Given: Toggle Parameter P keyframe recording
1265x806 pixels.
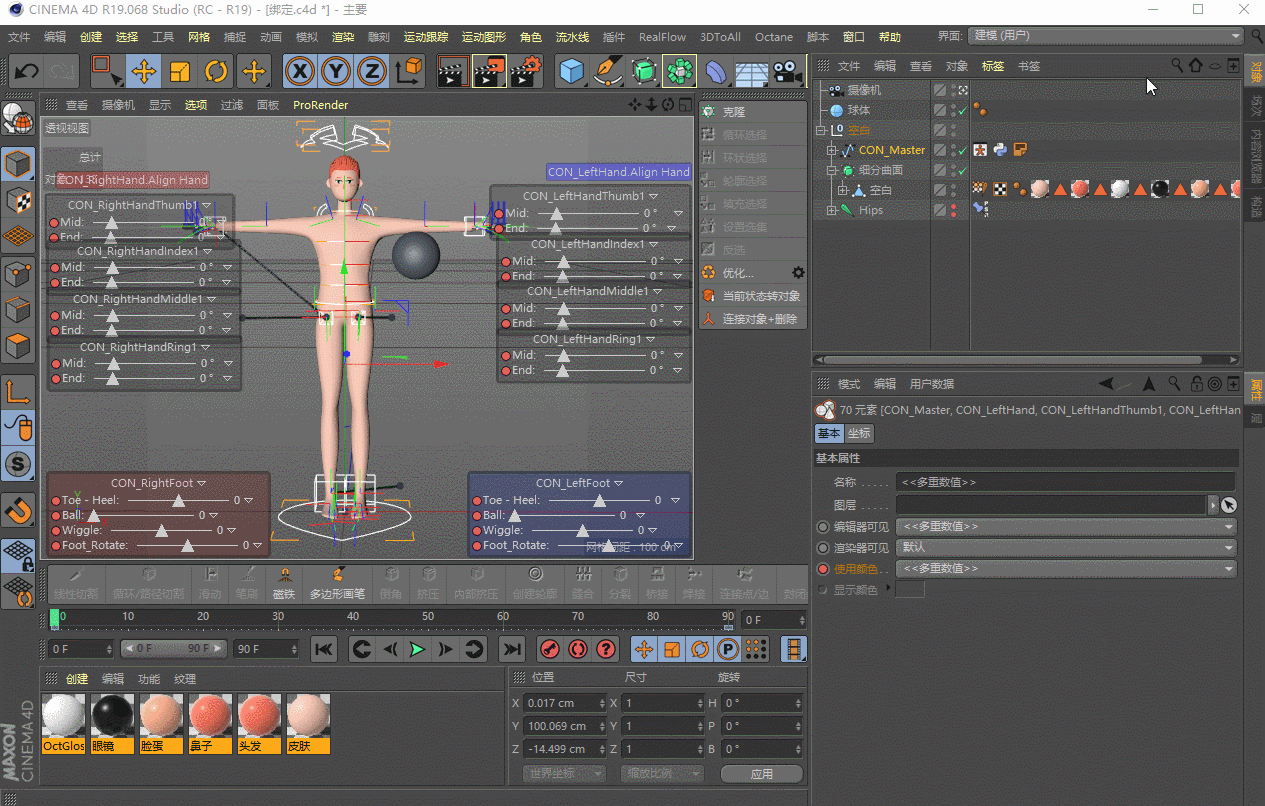Looking at the screenshot, I should (x=728, y=649).
